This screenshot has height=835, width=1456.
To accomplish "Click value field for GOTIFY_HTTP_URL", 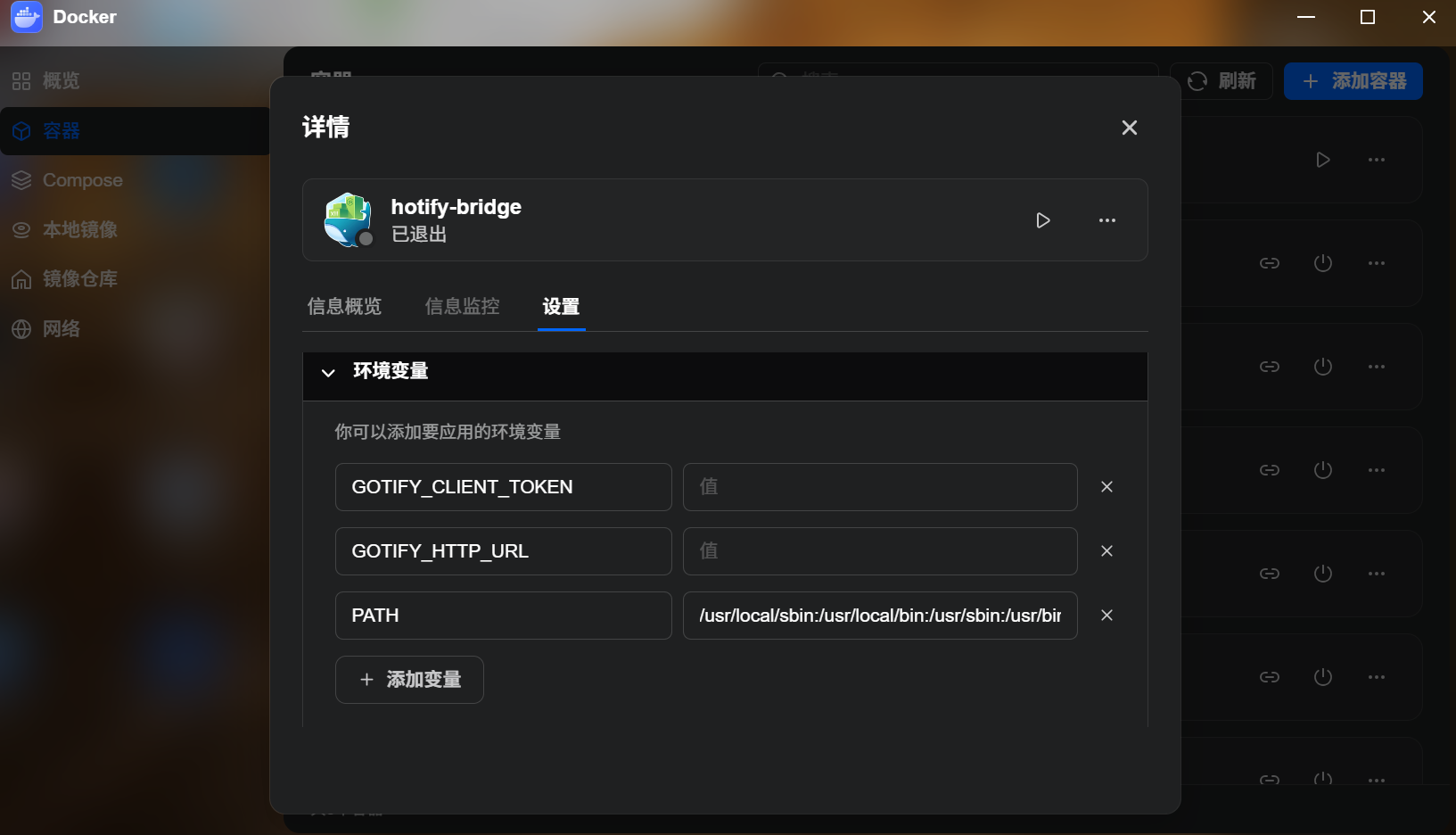I will click(880, 551).
